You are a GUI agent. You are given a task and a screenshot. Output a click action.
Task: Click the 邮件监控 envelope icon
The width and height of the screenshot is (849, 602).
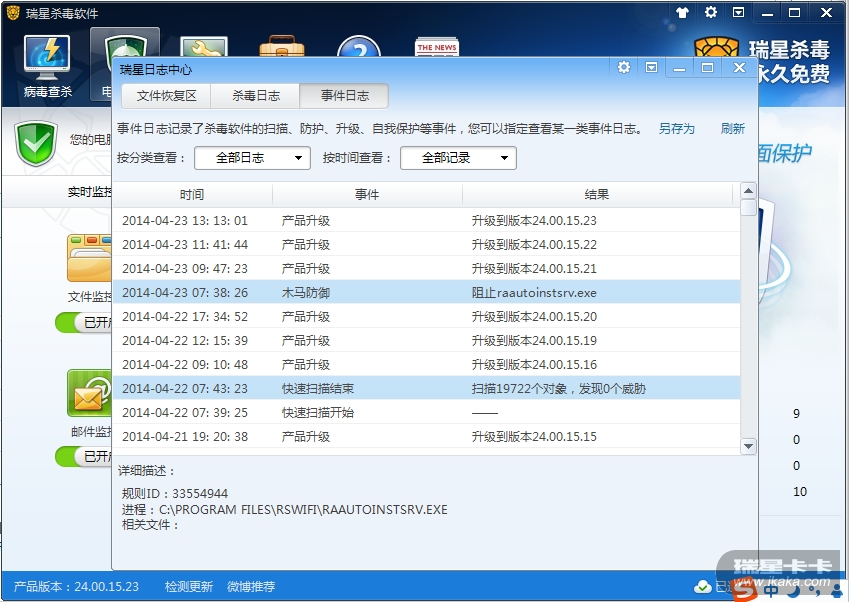pyautogui.click(x=89, y=392)
